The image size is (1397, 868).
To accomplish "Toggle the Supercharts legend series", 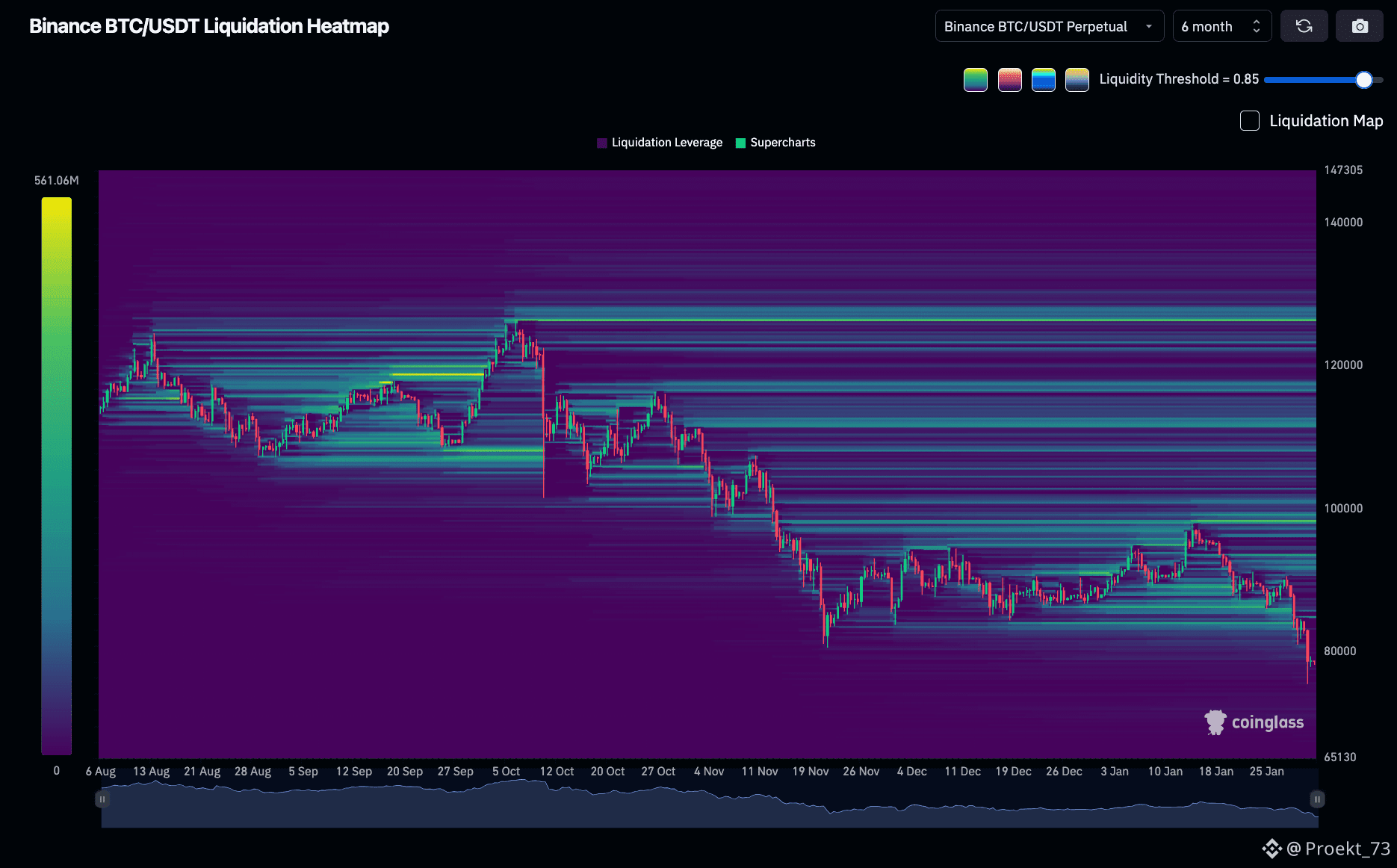I will (775, 143).
